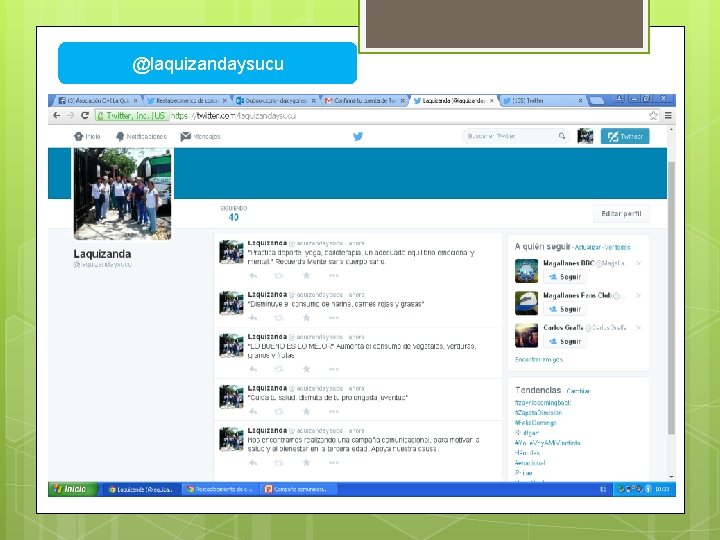Reply to the 'LO BUENO ES LO MEJOR' tweet
Screen dimensions: 720x540
[253, 369]
